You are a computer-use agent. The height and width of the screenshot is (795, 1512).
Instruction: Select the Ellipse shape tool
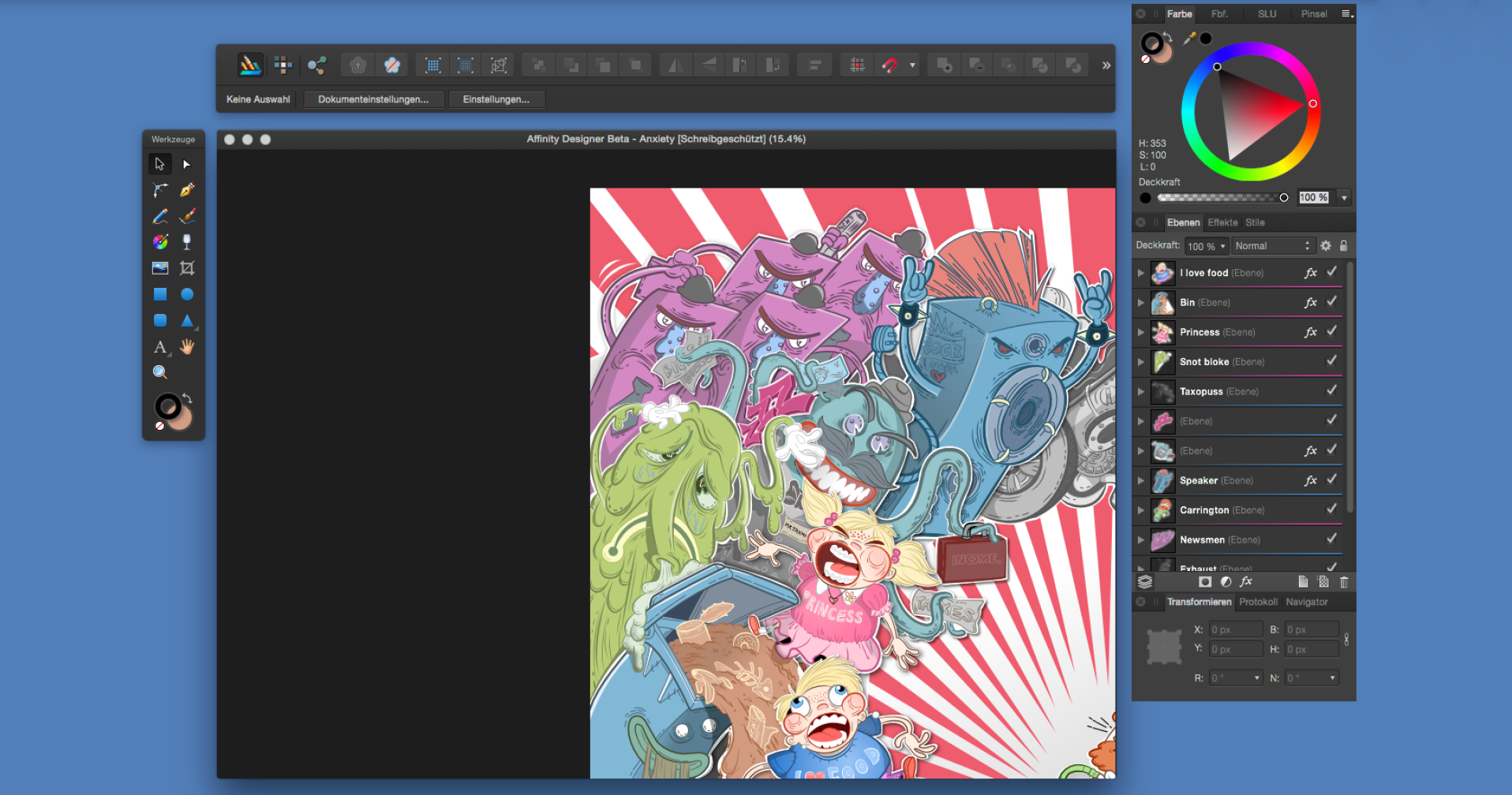click(x=187, y=294)
